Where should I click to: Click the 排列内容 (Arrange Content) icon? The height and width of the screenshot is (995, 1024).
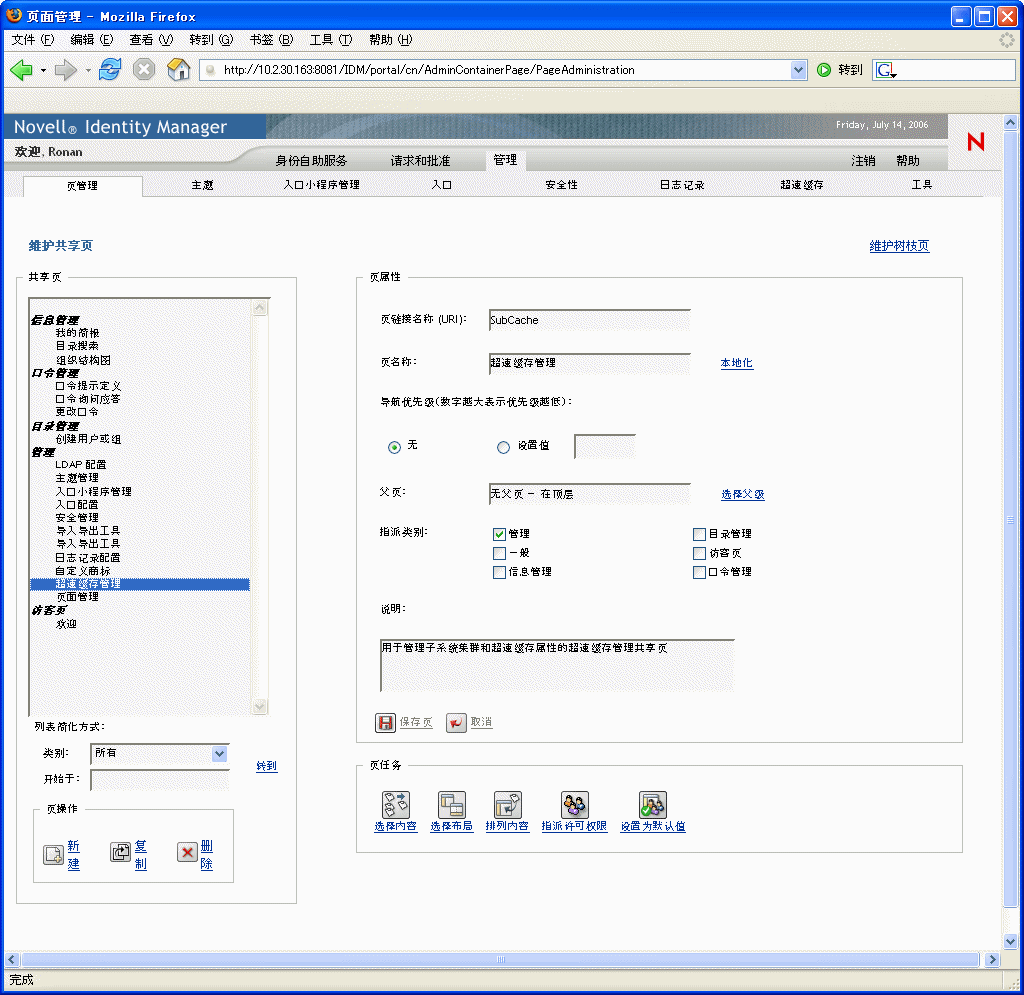pos(508,805)
